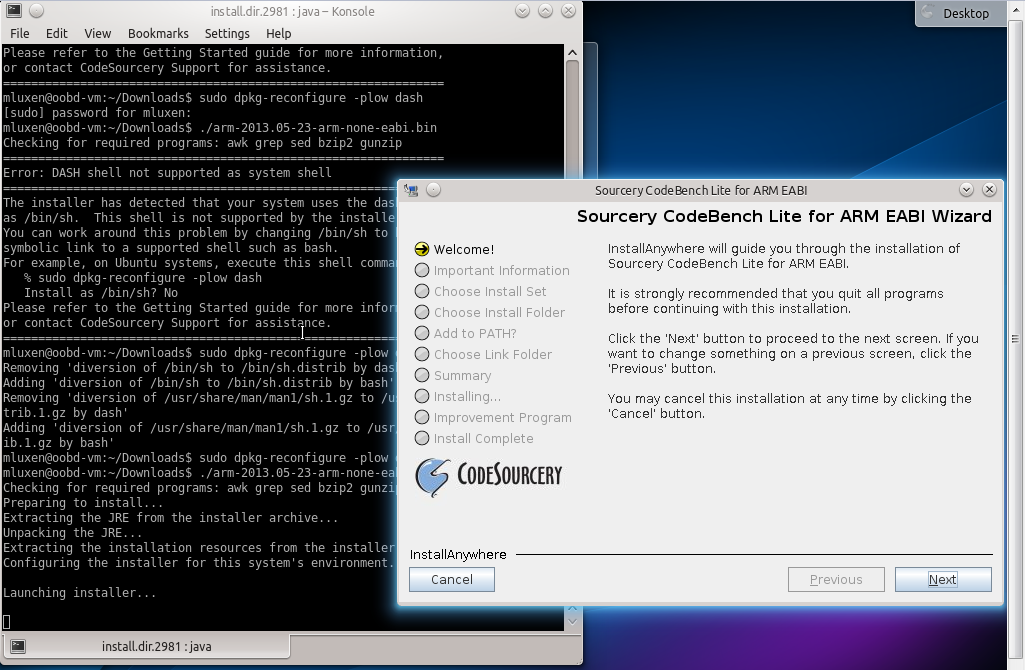Click the Konsole terminal icon in title bar
The height and width of the screenshot is (670, 1025).
pos(13,11)
